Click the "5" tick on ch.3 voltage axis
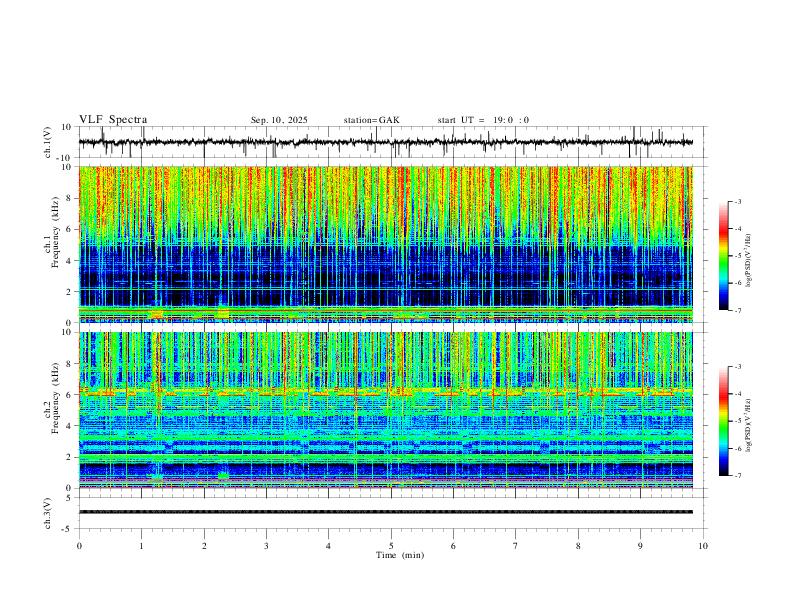The image size is (792, 612). [69, 498]
